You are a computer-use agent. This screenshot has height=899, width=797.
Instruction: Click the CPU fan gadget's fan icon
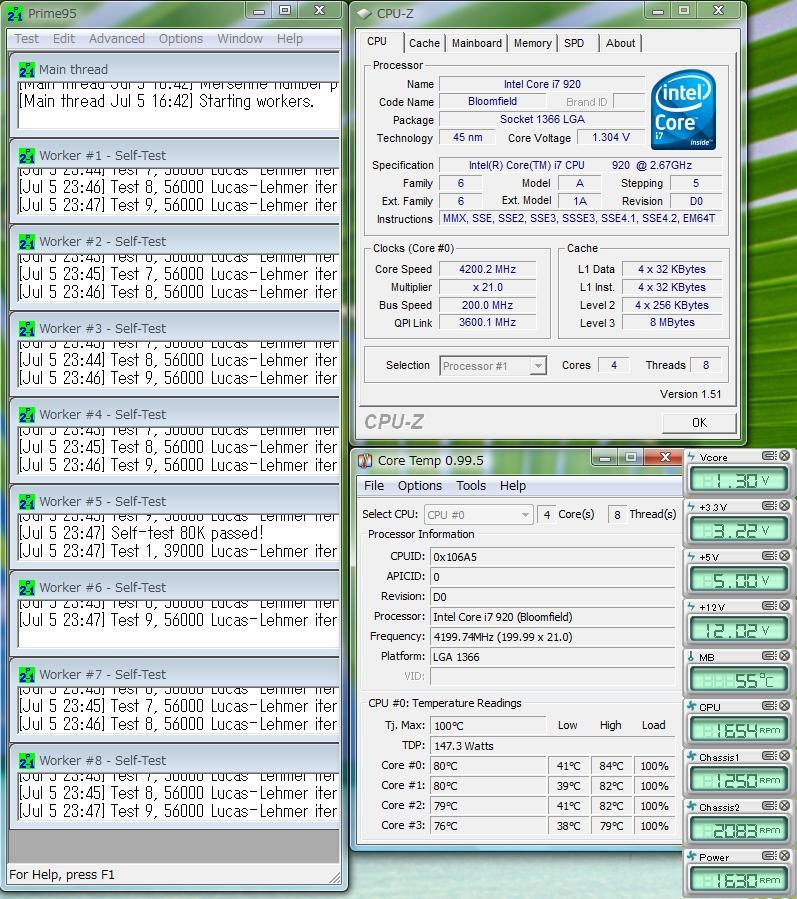tap(691, 707)
